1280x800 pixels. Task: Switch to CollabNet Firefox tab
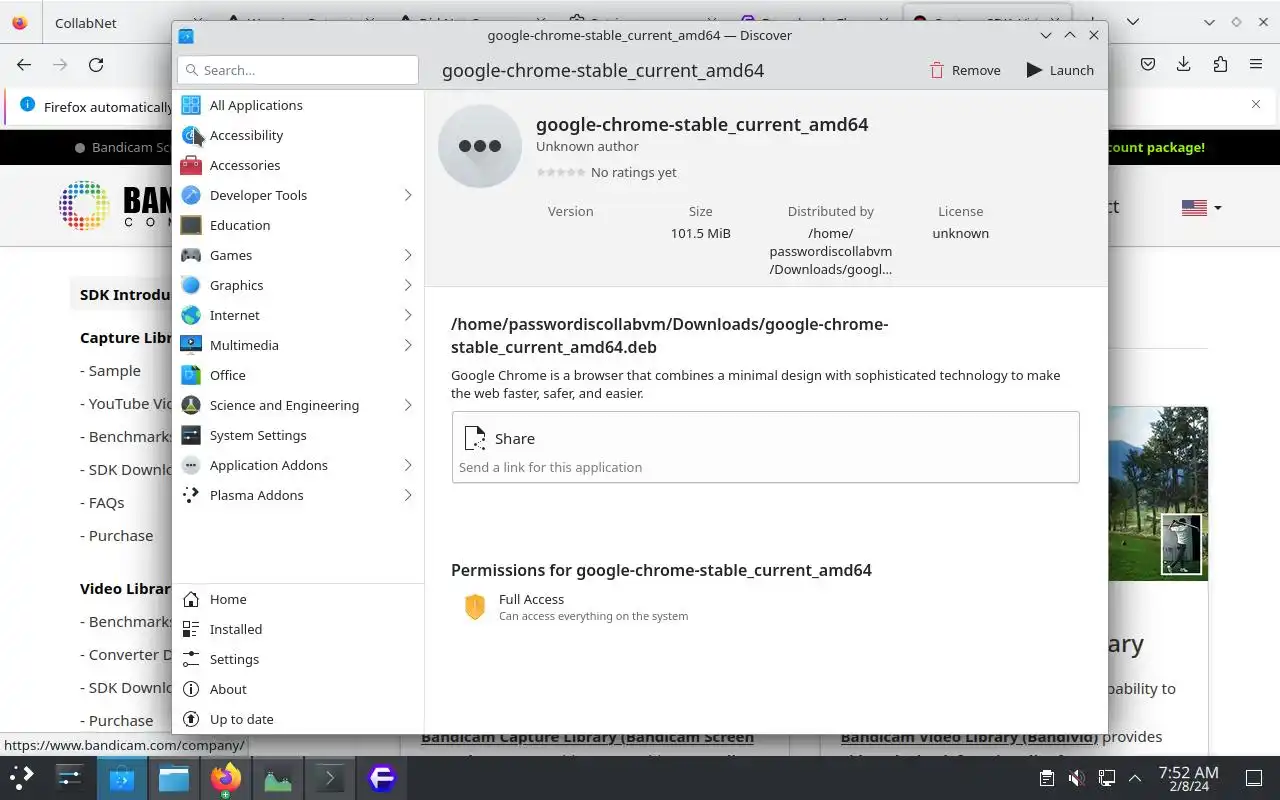pos(86,22)
